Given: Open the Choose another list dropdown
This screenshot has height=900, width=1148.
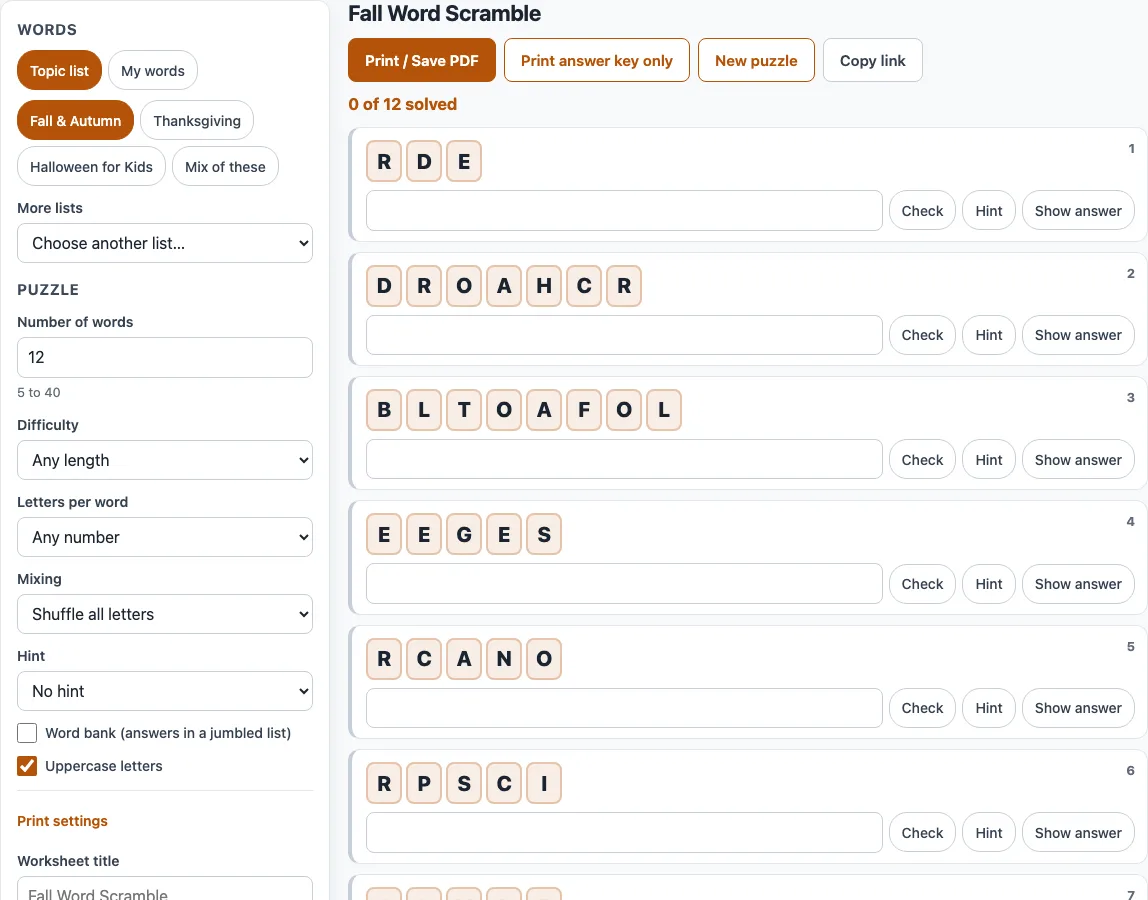Looking at the screenshot, I should click(165, 243).
